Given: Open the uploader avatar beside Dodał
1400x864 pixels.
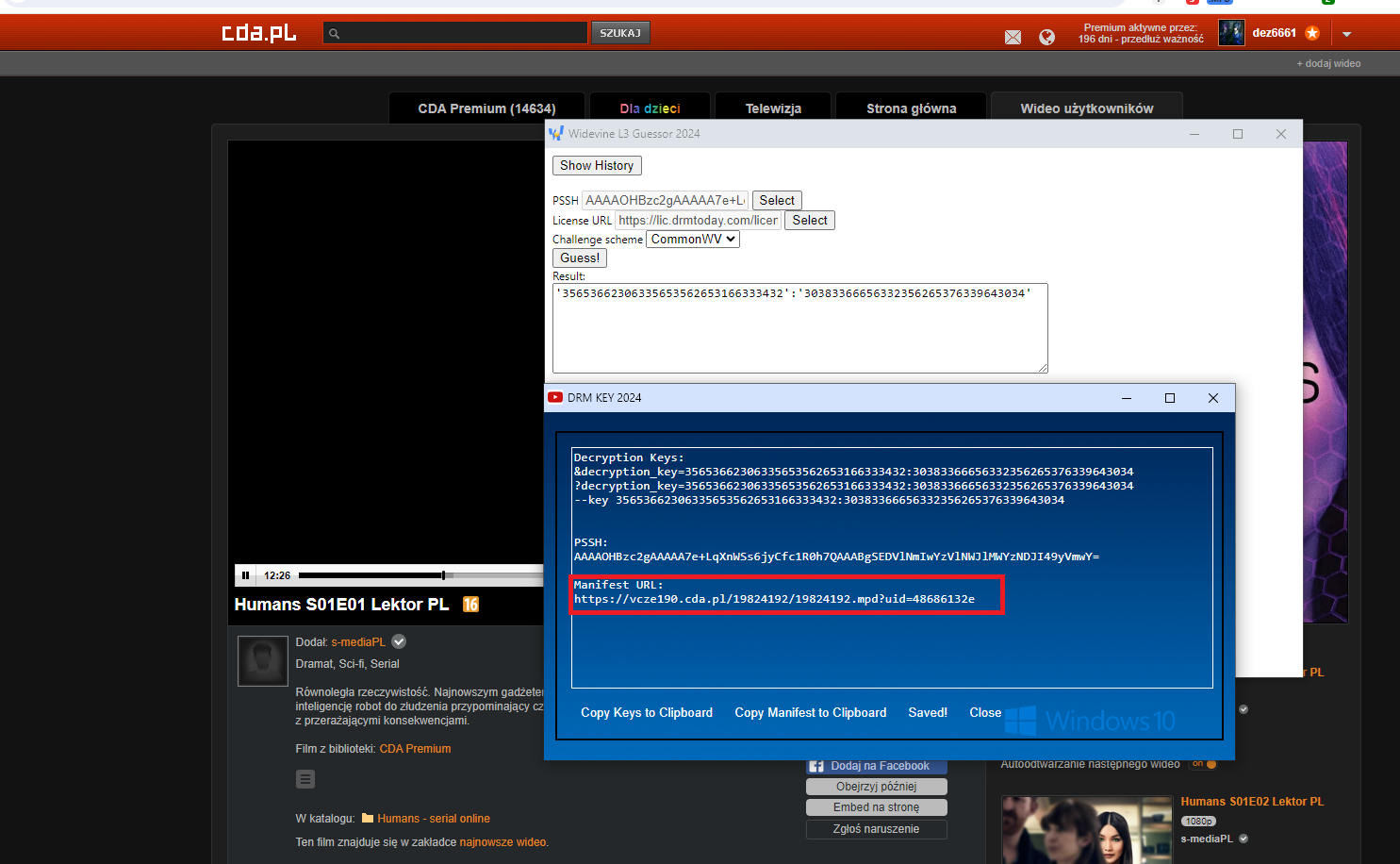Looking at the screenshot, I should (x=262, y=660).
